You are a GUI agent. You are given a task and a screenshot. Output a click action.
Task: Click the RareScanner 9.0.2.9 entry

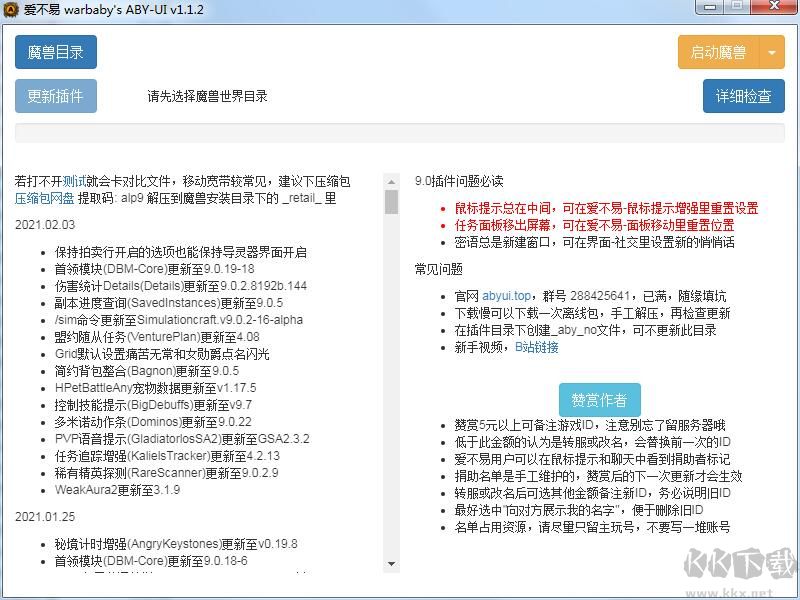coord(166,472)
